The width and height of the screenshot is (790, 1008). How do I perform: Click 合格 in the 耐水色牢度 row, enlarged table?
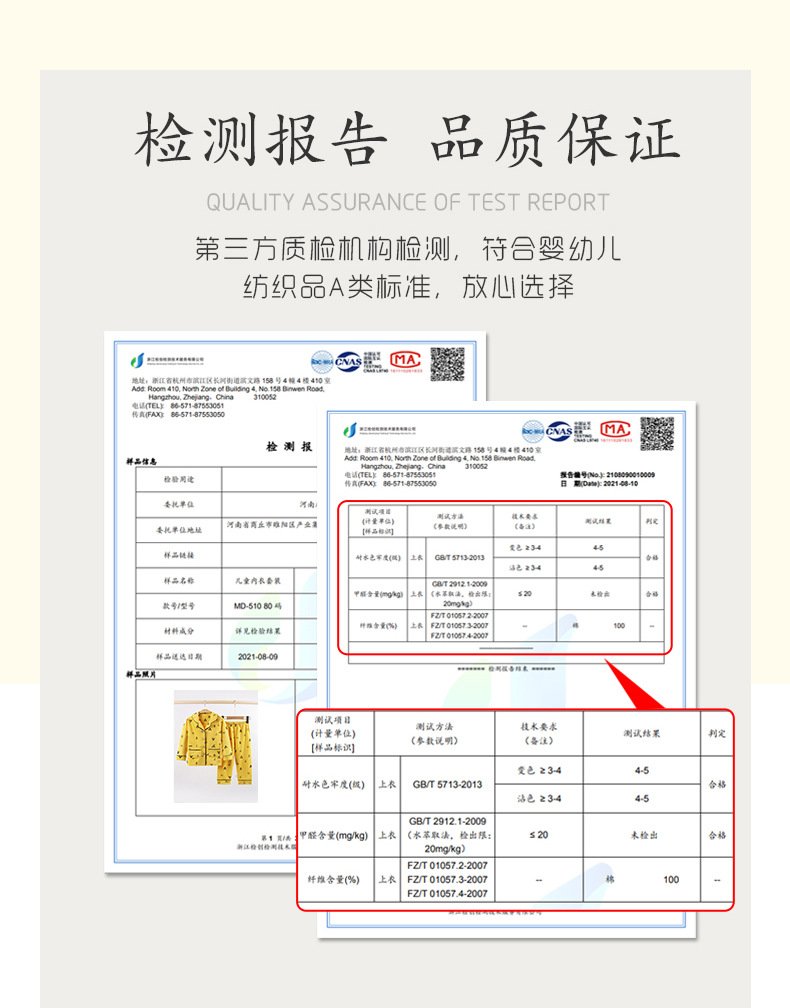(x=717, y=784)
